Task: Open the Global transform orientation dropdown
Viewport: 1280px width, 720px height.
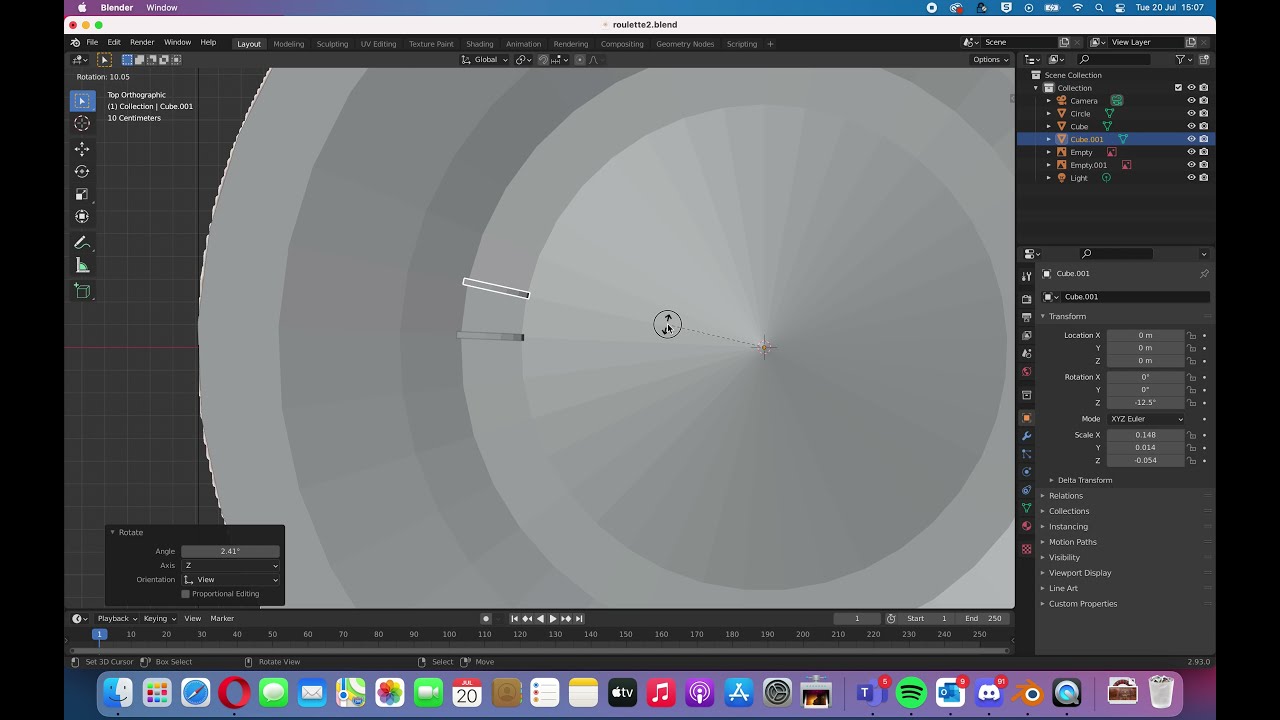Action: pyautogui.click(x=486, y=60)
